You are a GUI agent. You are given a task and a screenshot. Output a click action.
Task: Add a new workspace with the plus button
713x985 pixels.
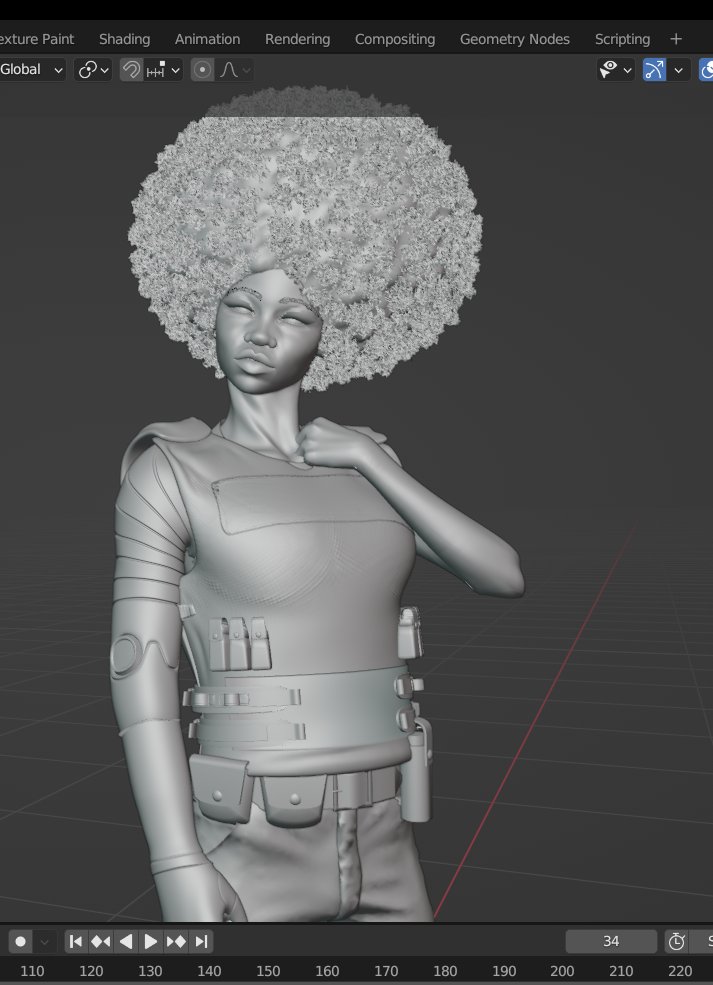[676, 39]
